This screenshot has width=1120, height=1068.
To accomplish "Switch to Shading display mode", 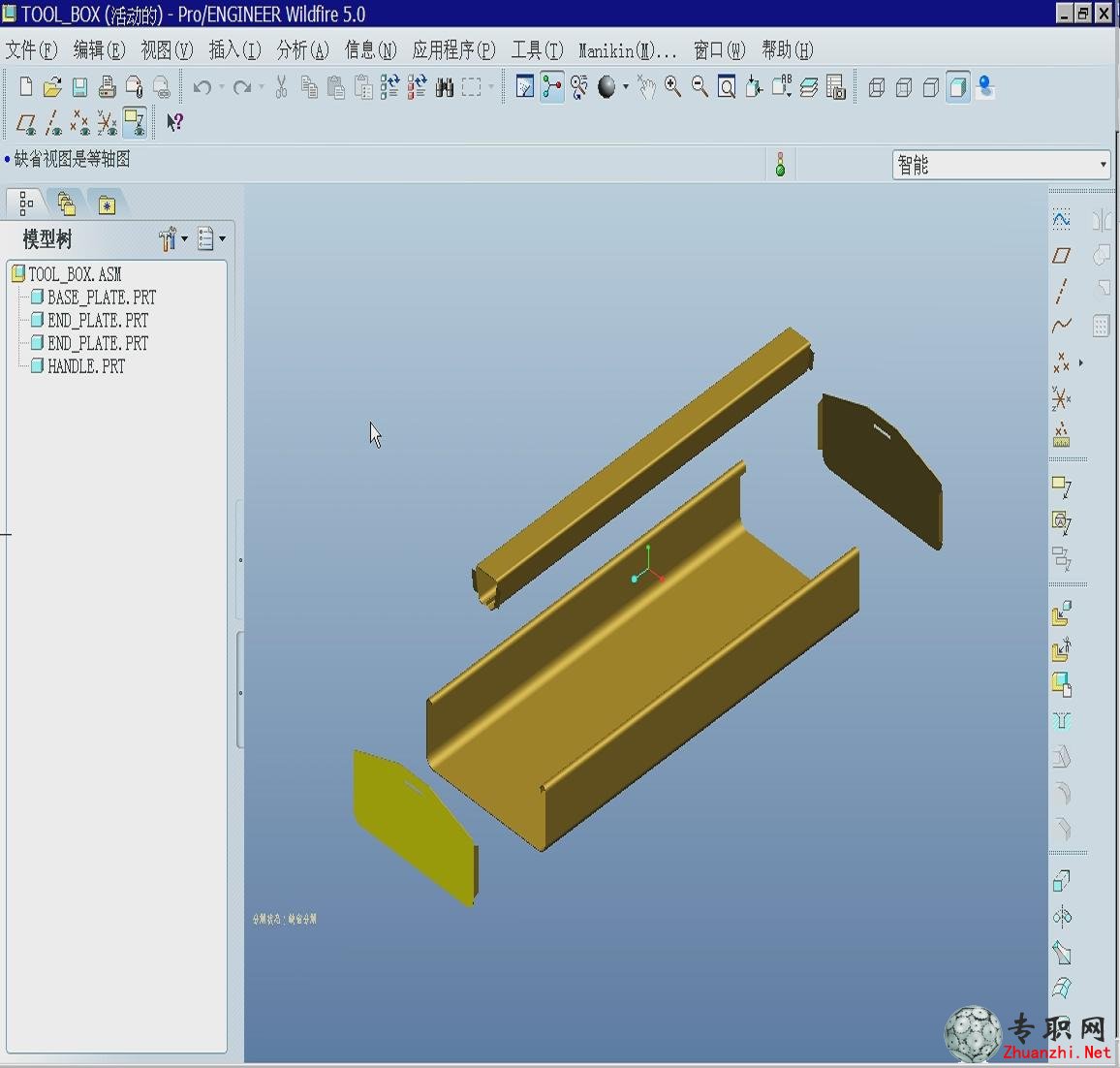I will pyautogui.click(x=958, y=87).
